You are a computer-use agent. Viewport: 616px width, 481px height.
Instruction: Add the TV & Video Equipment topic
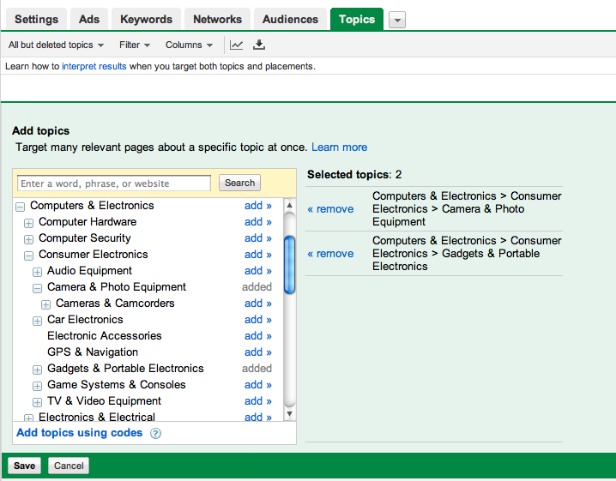(x=258, y=401)
